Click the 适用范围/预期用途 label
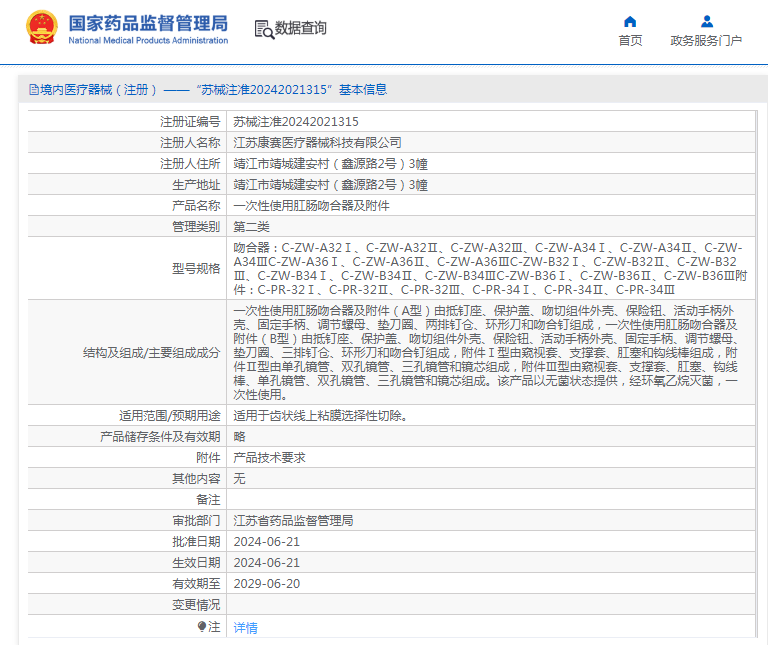This screenshot has width=768, height=645. click(x=169, y=416)
